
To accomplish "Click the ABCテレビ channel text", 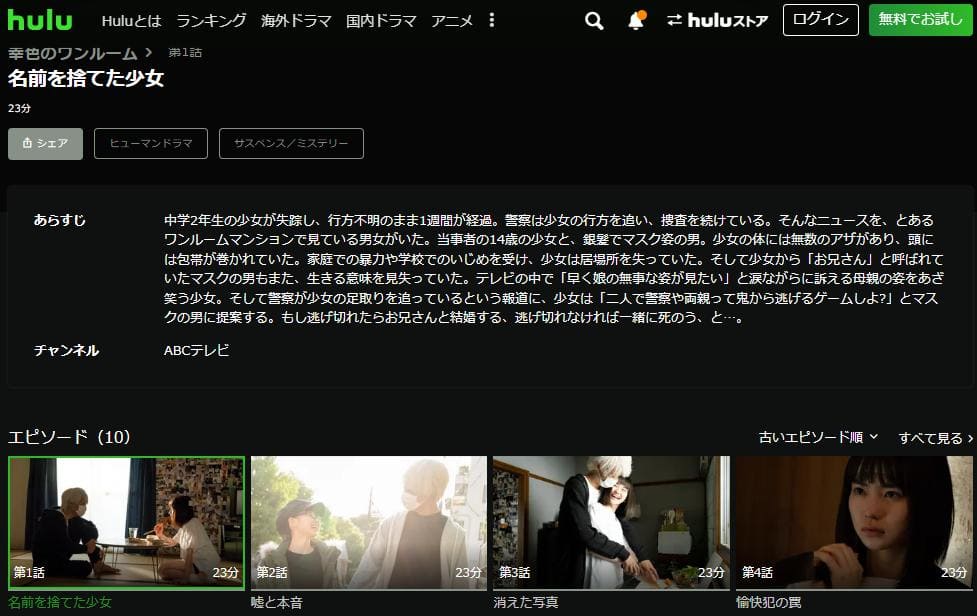I will pos(196,351).
